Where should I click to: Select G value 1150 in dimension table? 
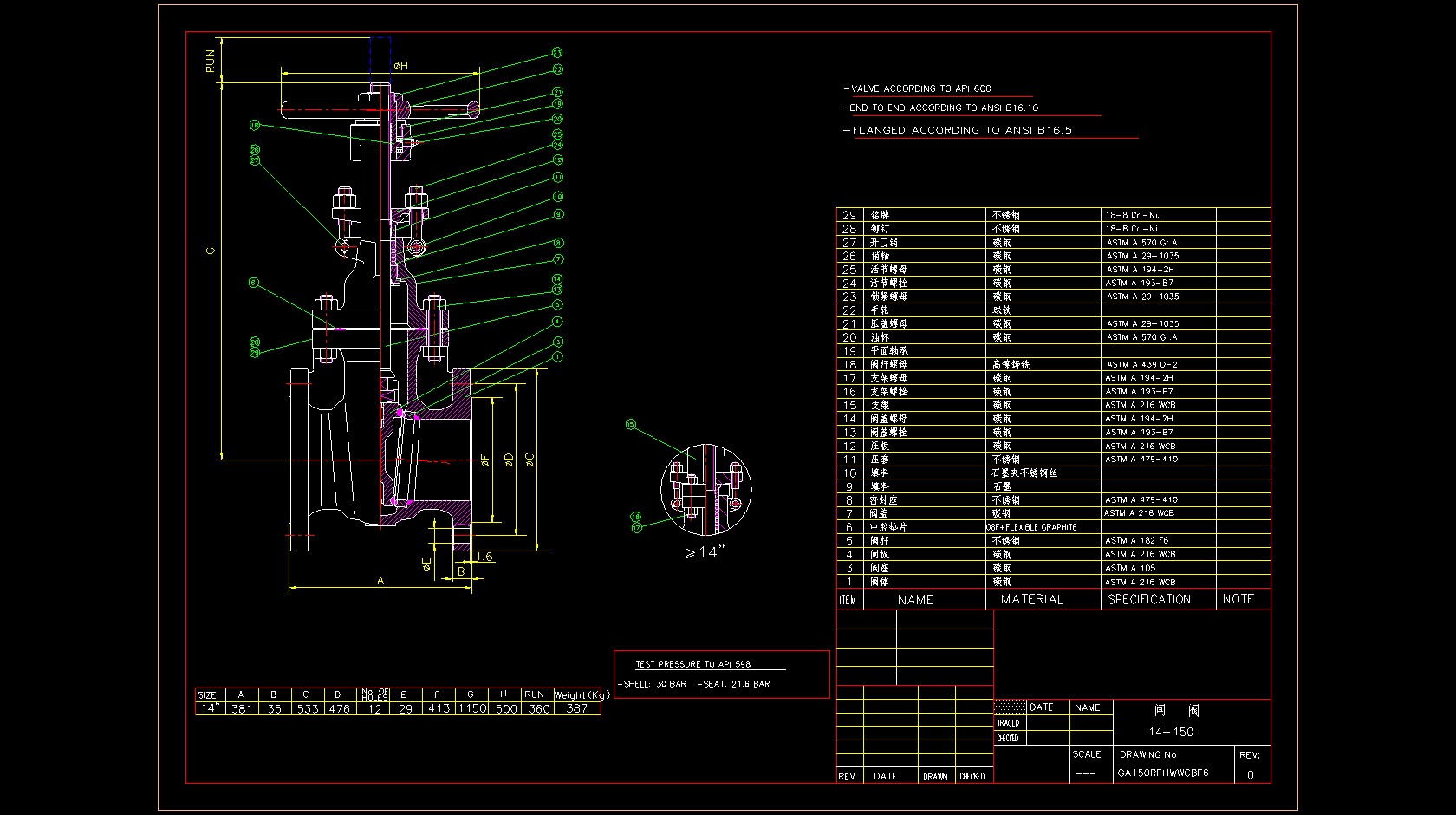472,708
